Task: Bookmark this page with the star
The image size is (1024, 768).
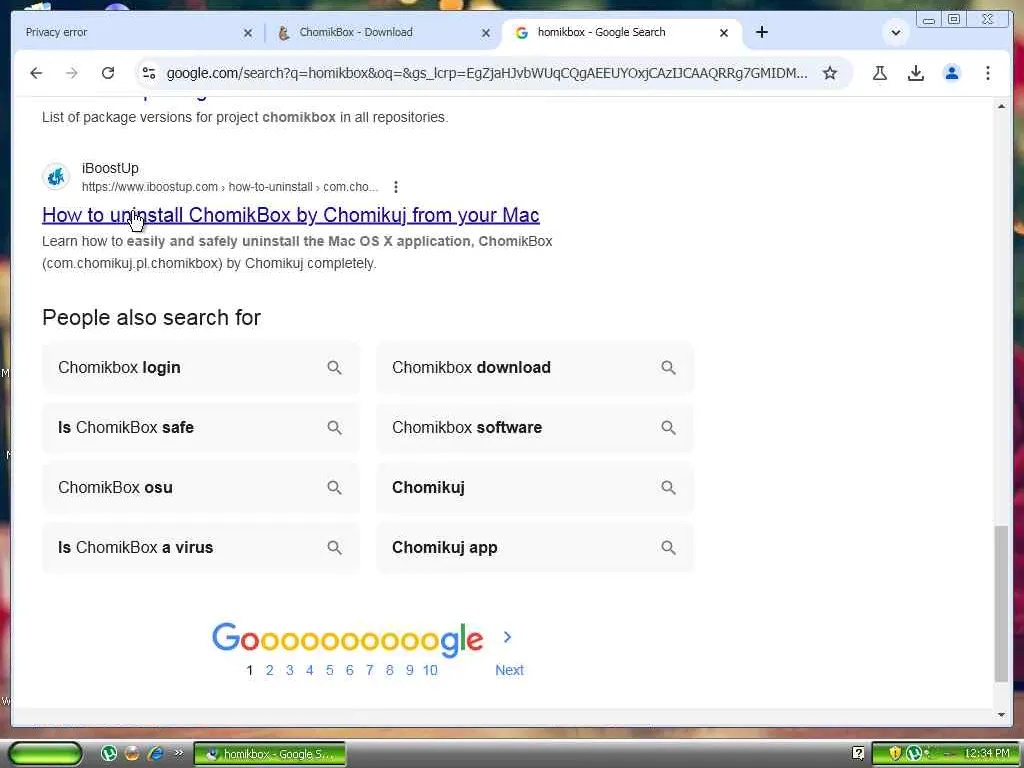Action: point(829,73)
